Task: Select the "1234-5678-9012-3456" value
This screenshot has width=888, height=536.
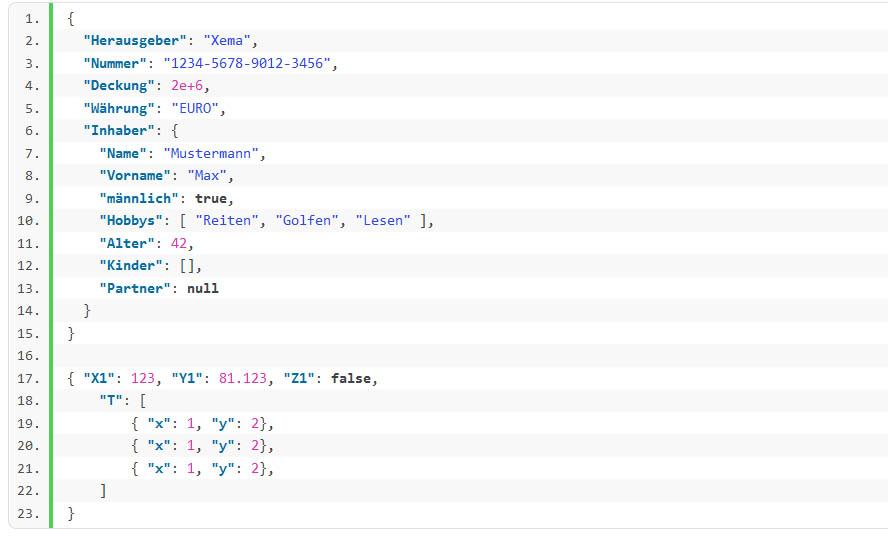Action: coord(247,63)
